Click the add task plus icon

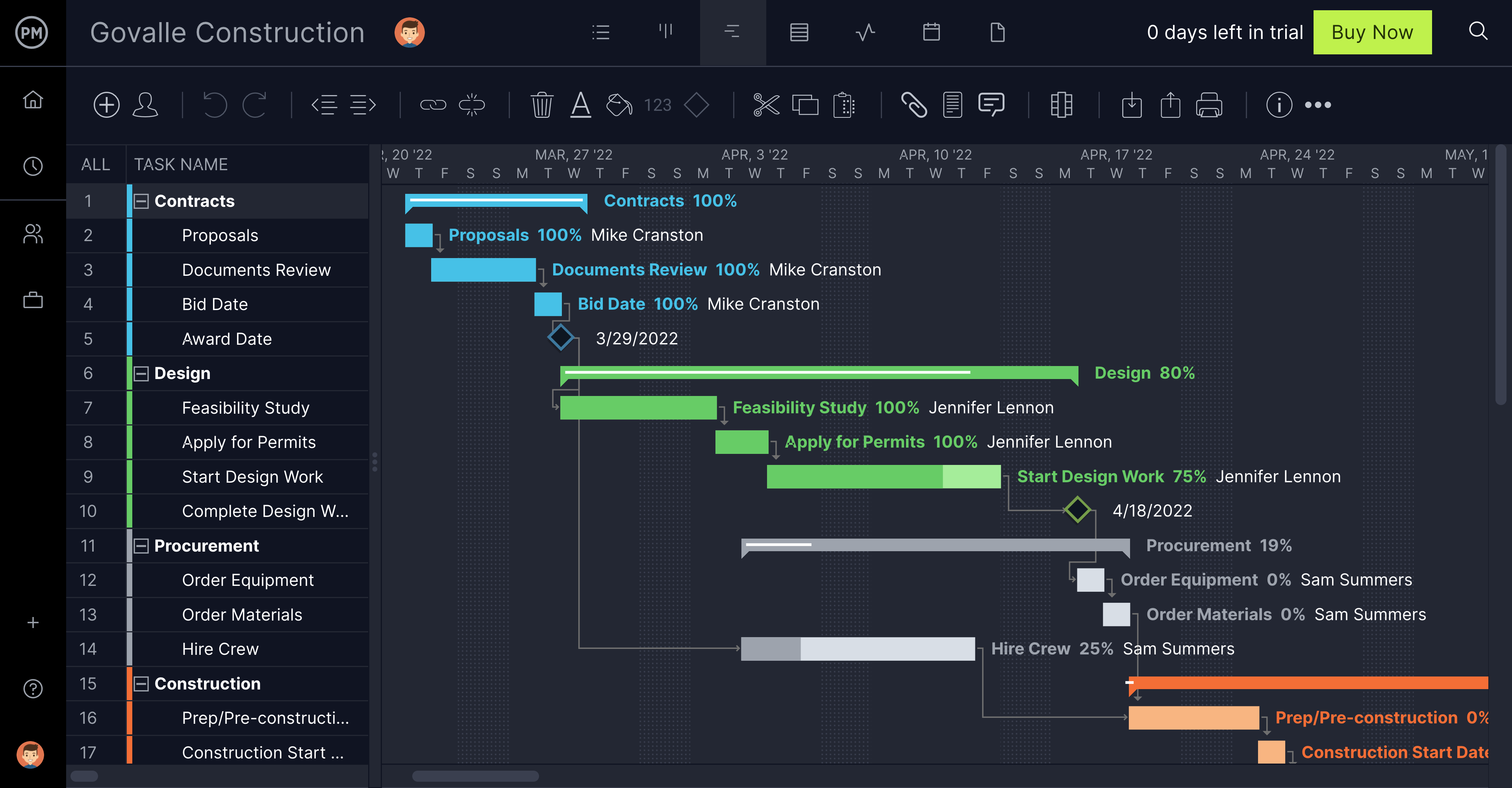(x=106, y=106)
